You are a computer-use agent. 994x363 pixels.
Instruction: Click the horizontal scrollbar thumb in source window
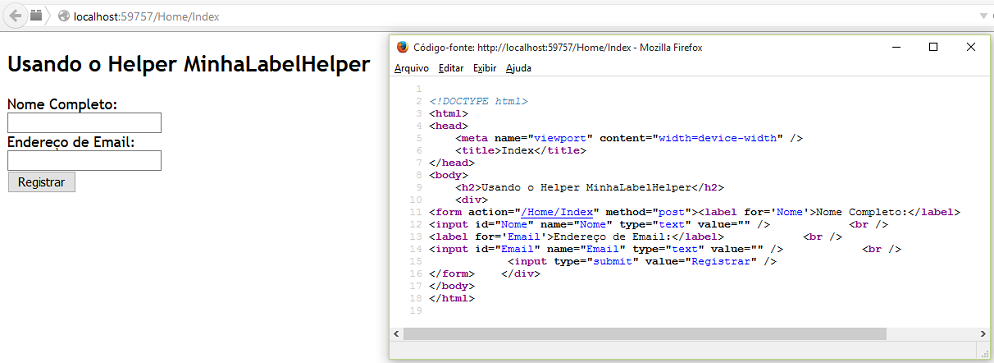click(645, 334)
